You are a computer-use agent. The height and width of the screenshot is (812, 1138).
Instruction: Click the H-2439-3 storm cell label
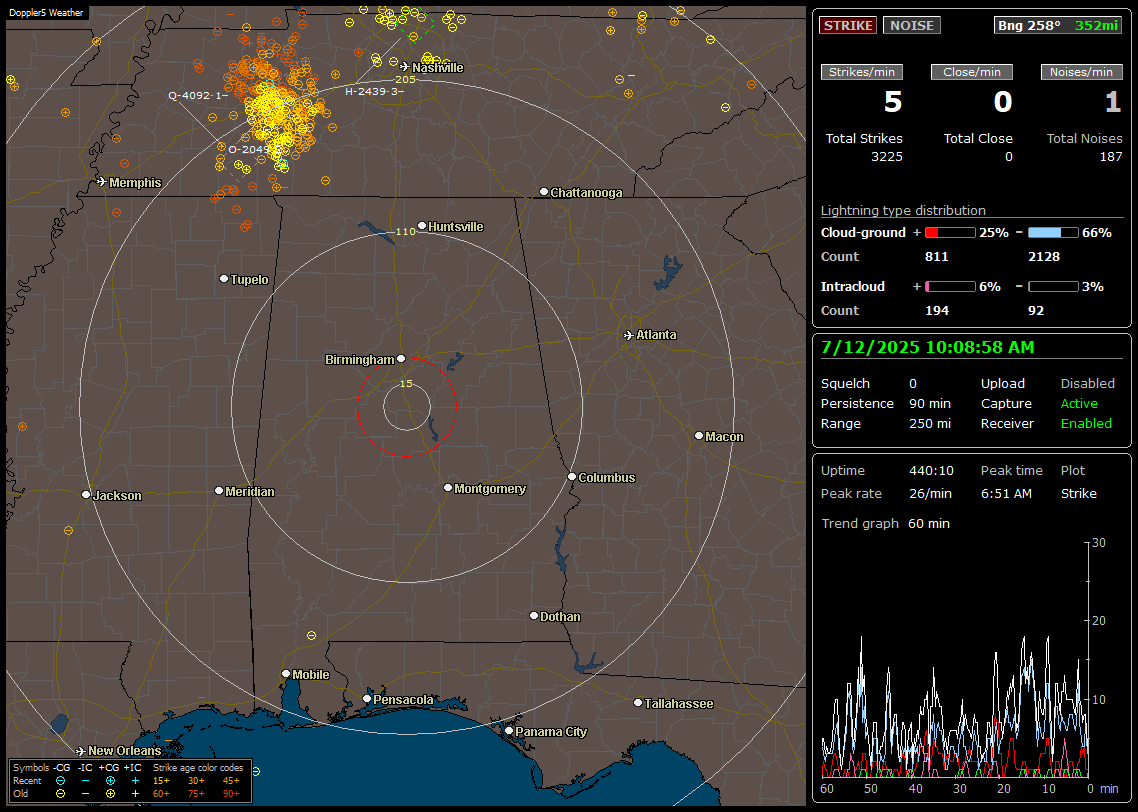point(373,91)
